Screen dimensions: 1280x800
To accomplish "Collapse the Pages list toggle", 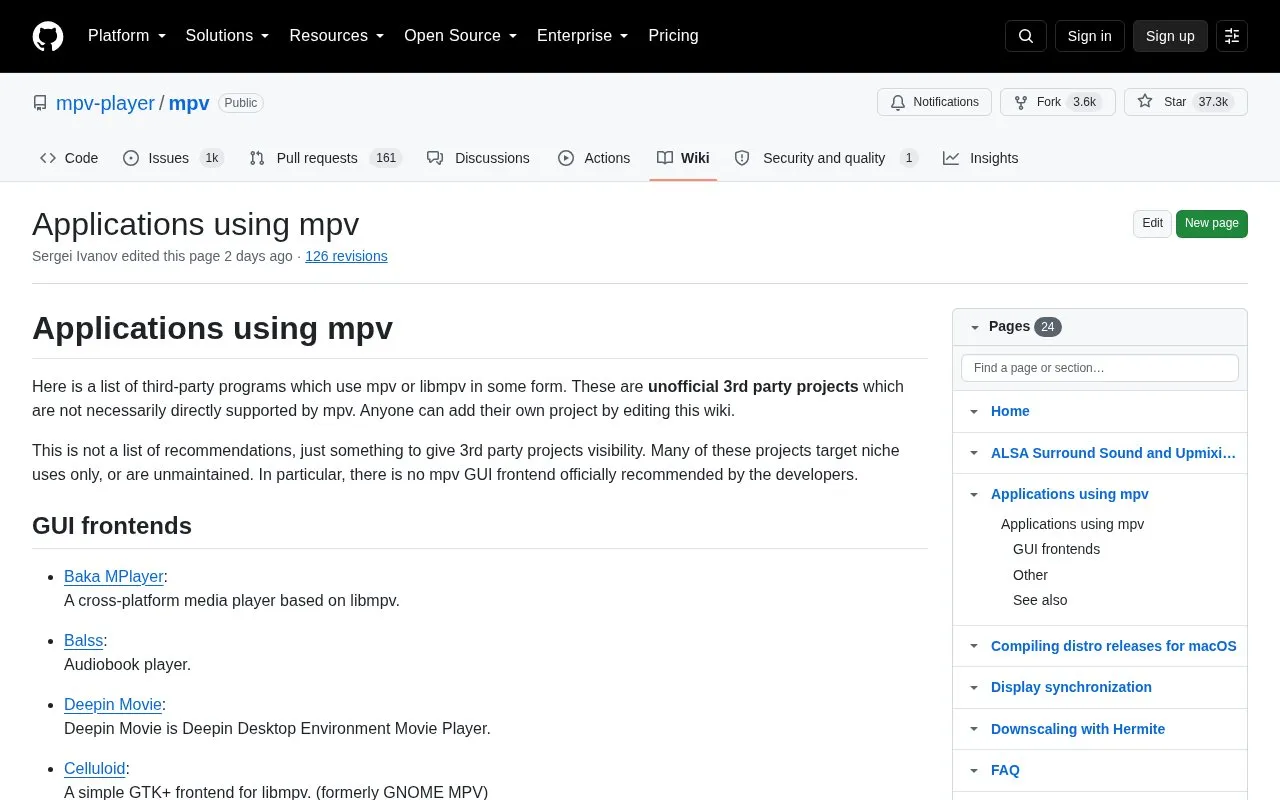I will (974, 327).
